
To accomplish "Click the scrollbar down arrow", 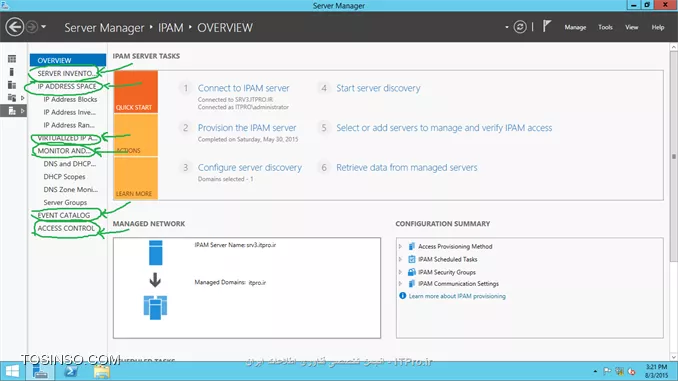I will click(x=674, y=357).
